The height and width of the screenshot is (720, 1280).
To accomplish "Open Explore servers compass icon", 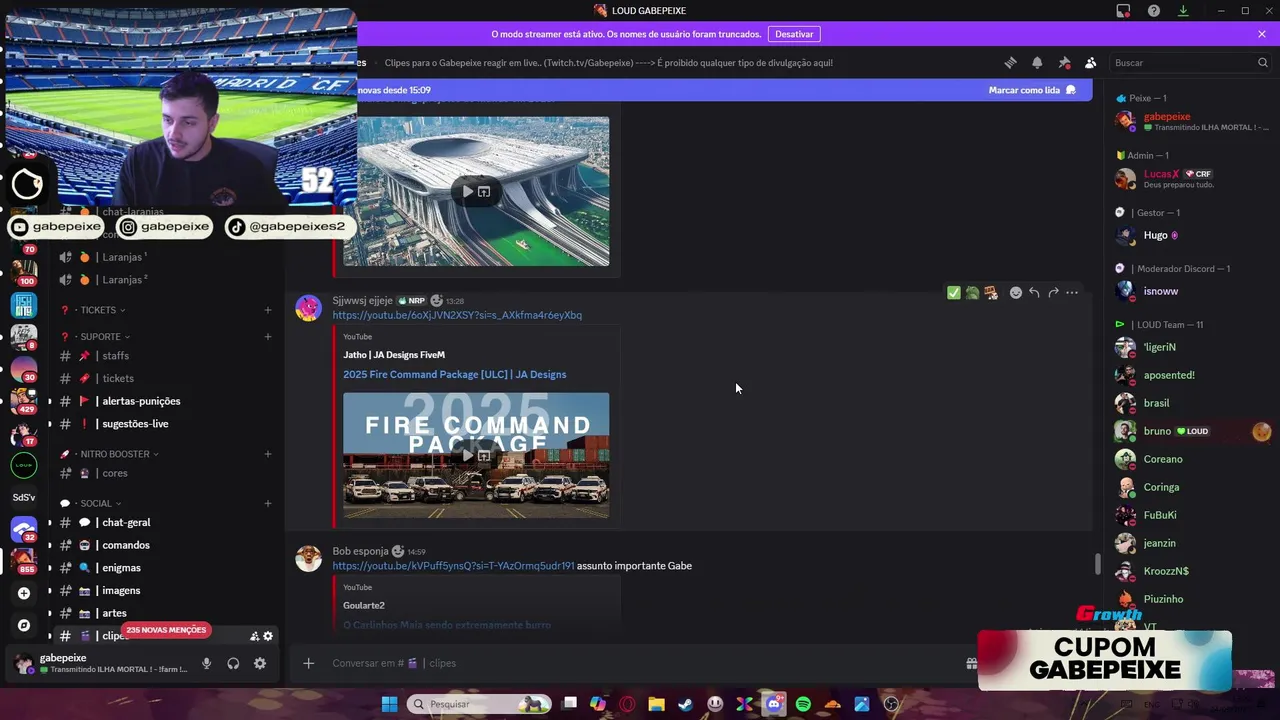I will 24,625.
